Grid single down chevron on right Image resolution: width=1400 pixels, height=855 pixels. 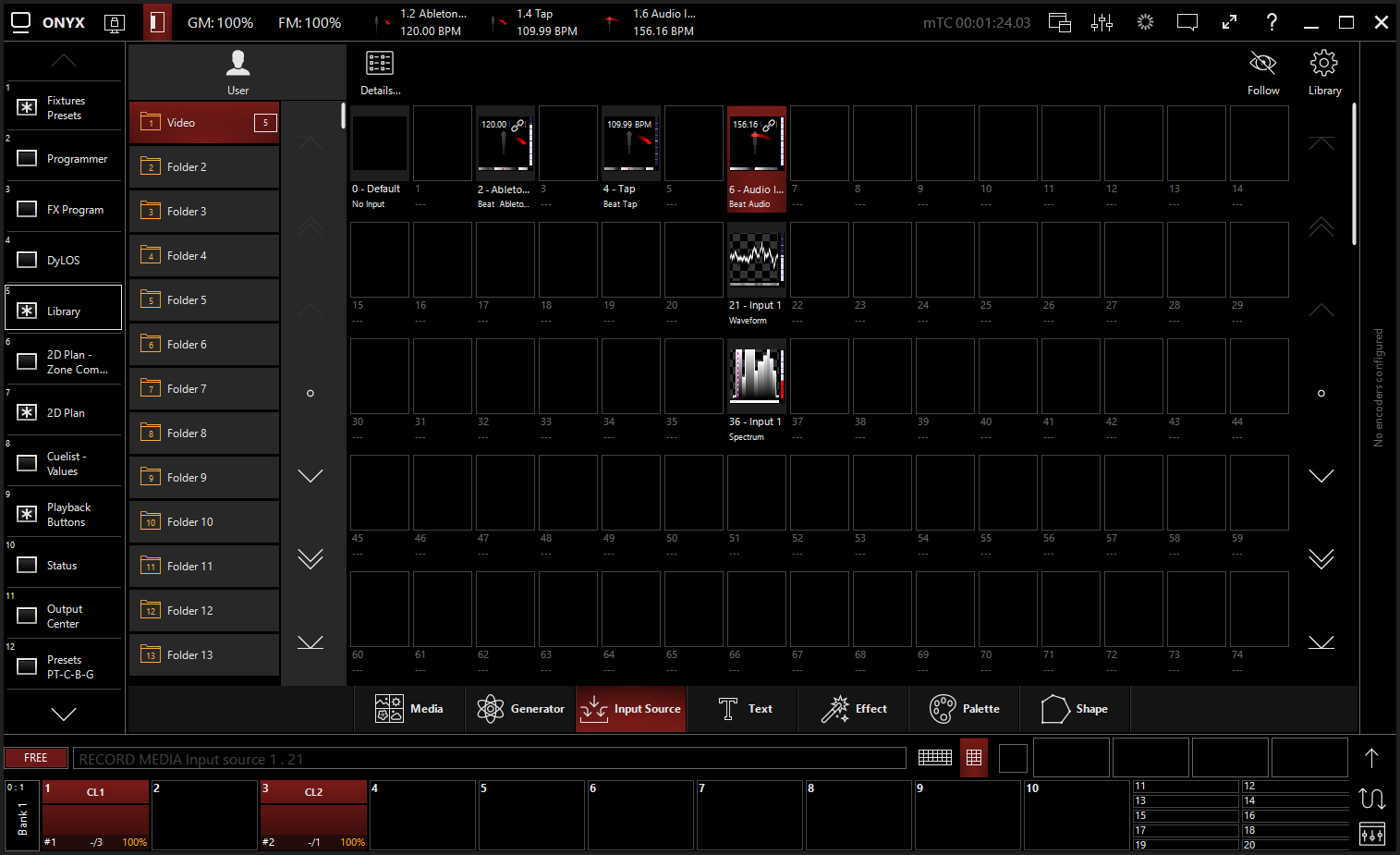(x=1321, y=476)
